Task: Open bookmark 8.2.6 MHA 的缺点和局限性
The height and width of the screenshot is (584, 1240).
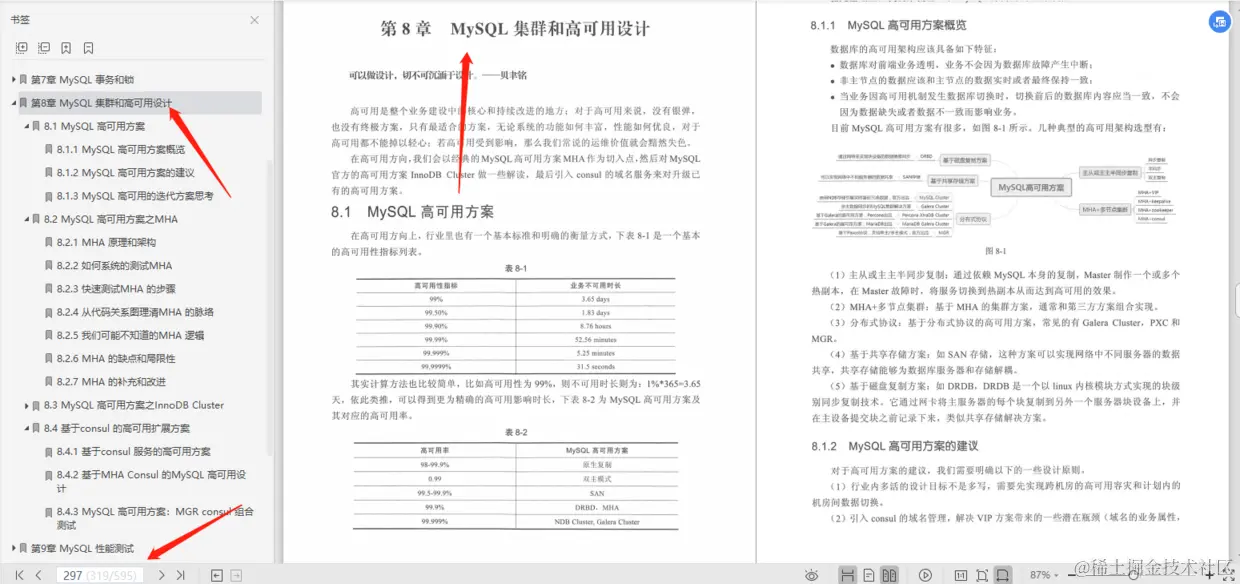Action: [x=116, y=358]
